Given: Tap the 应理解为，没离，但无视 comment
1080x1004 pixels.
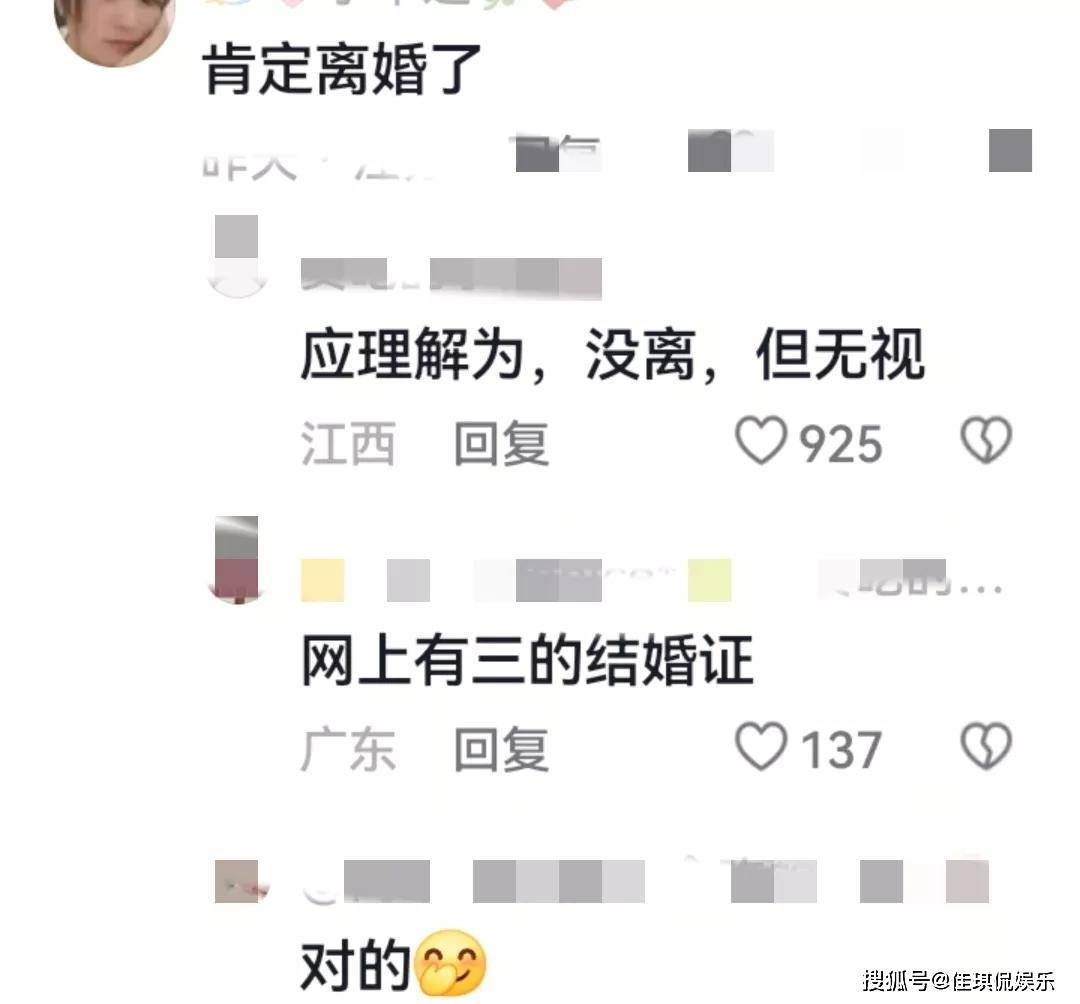Looking at the screenshot, I should [612, 355].
